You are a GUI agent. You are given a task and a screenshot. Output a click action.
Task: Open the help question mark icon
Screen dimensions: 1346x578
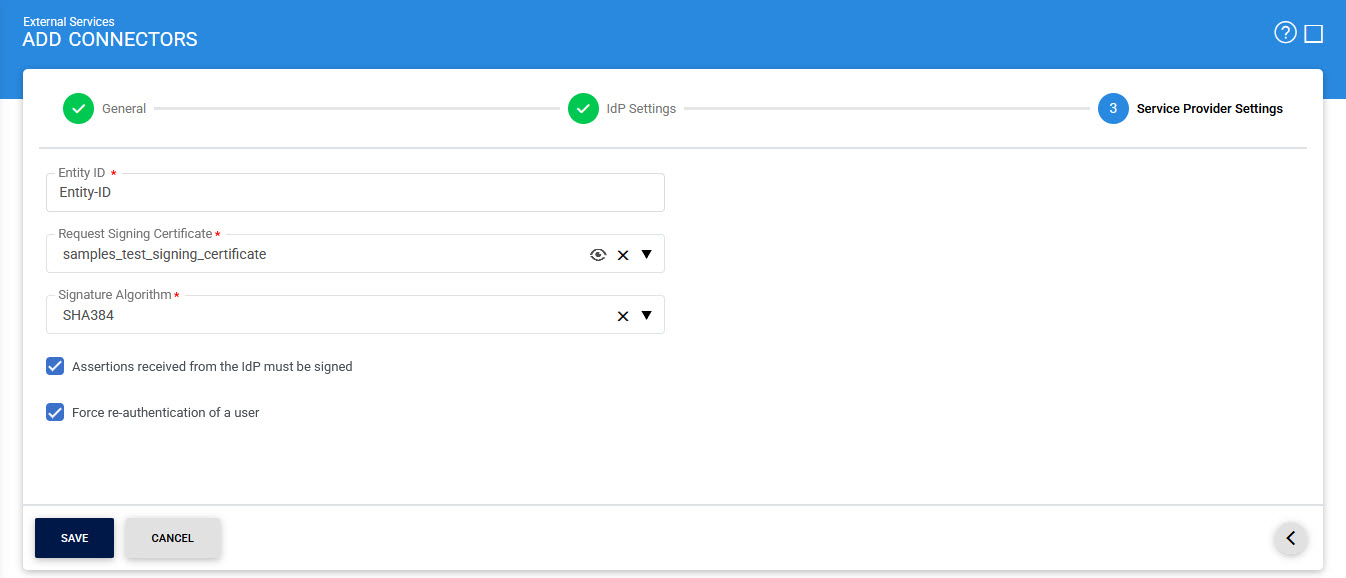(1285, 33)
